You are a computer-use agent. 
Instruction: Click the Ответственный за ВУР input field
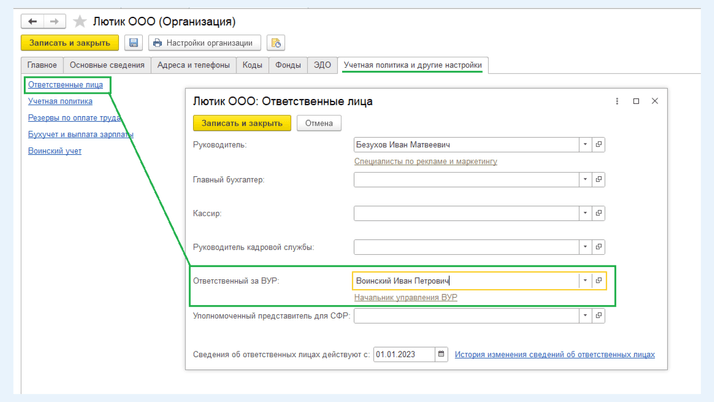coord(465,281)
